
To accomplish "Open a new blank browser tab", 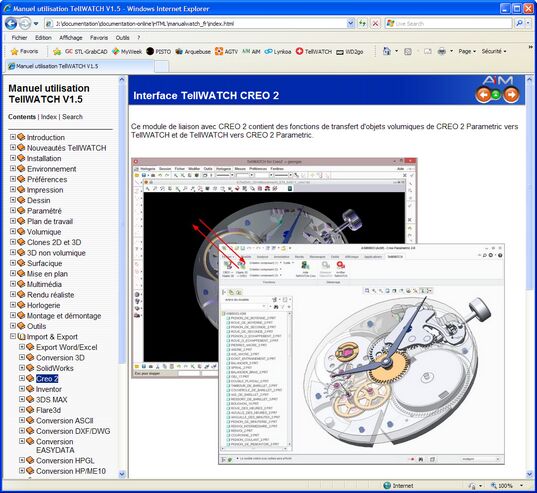I will point(162,66).
